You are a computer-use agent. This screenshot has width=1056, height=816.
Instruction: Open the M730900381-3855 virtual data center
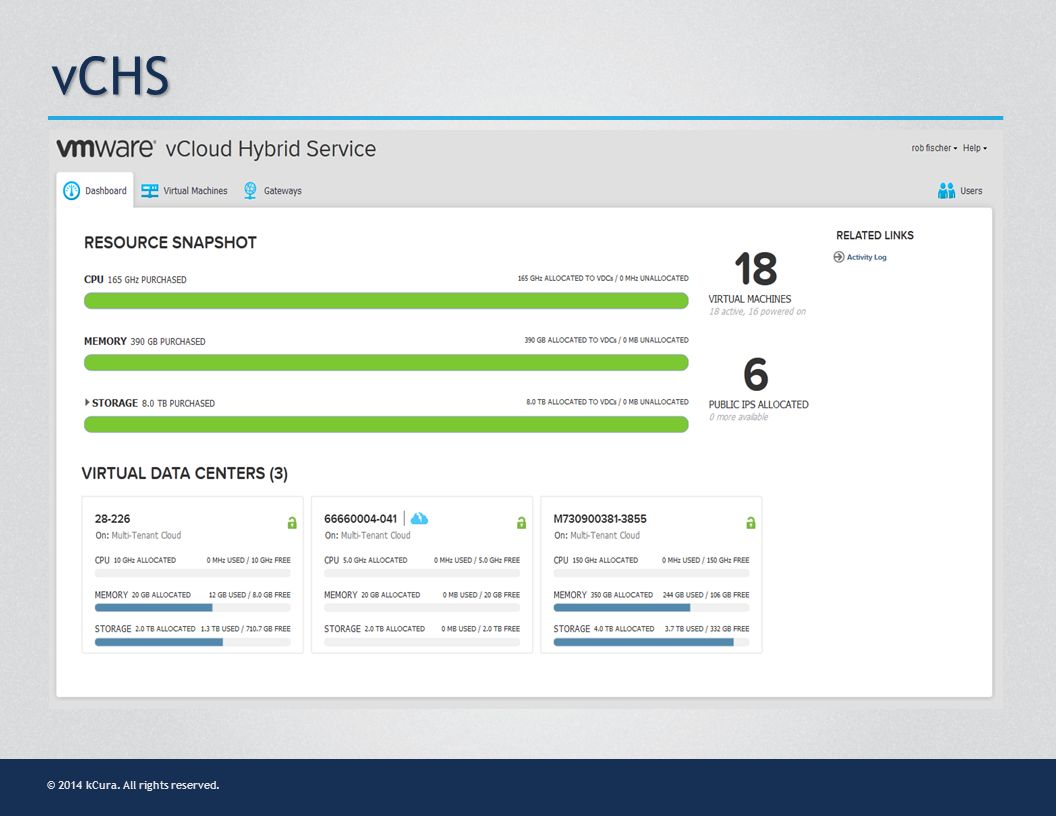tap(599, 518)
